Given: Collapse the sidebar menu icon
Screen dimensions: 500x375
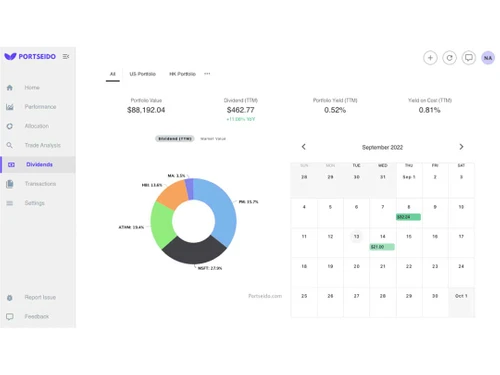Looking at the screenshot, I should click(x=66, y=57).
